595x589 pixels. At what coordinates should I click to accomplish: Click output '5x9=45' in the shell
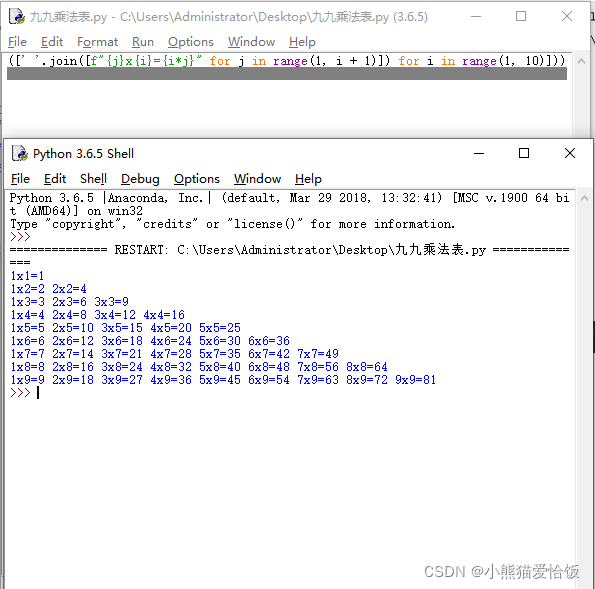click(x=220, y=379)
